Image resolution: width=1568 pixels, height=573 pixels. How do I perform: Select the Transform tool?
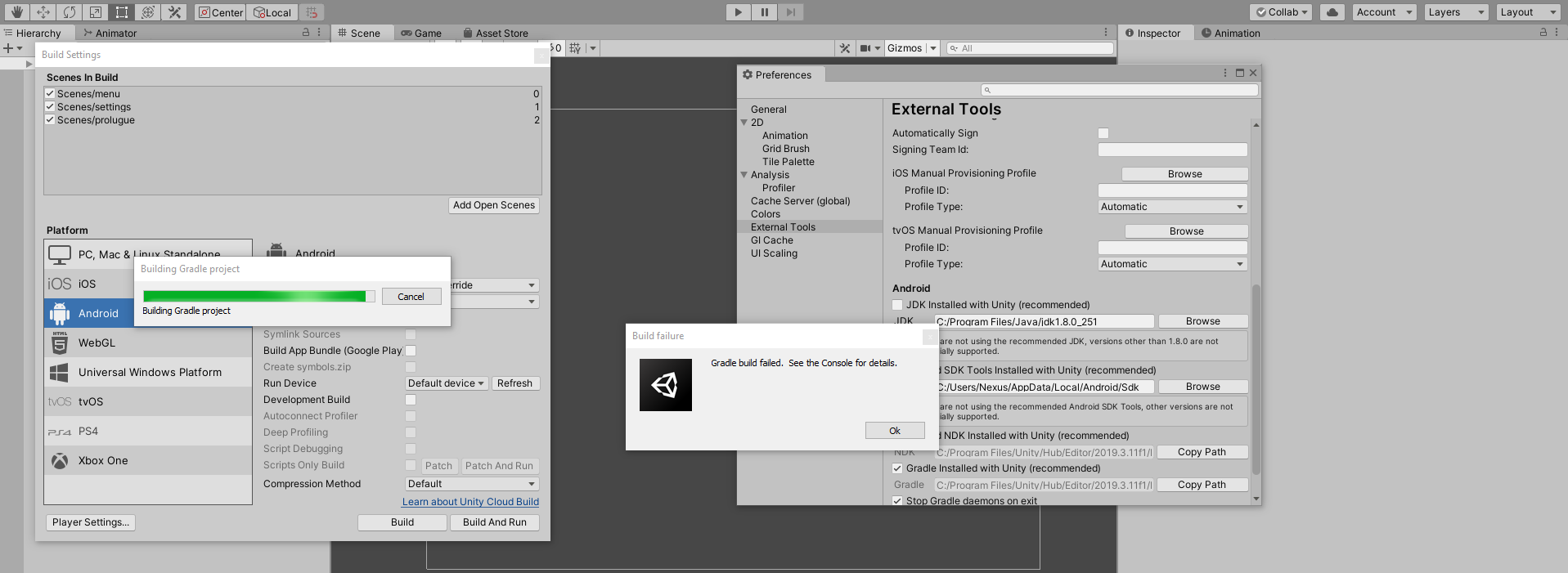[147, 12]
